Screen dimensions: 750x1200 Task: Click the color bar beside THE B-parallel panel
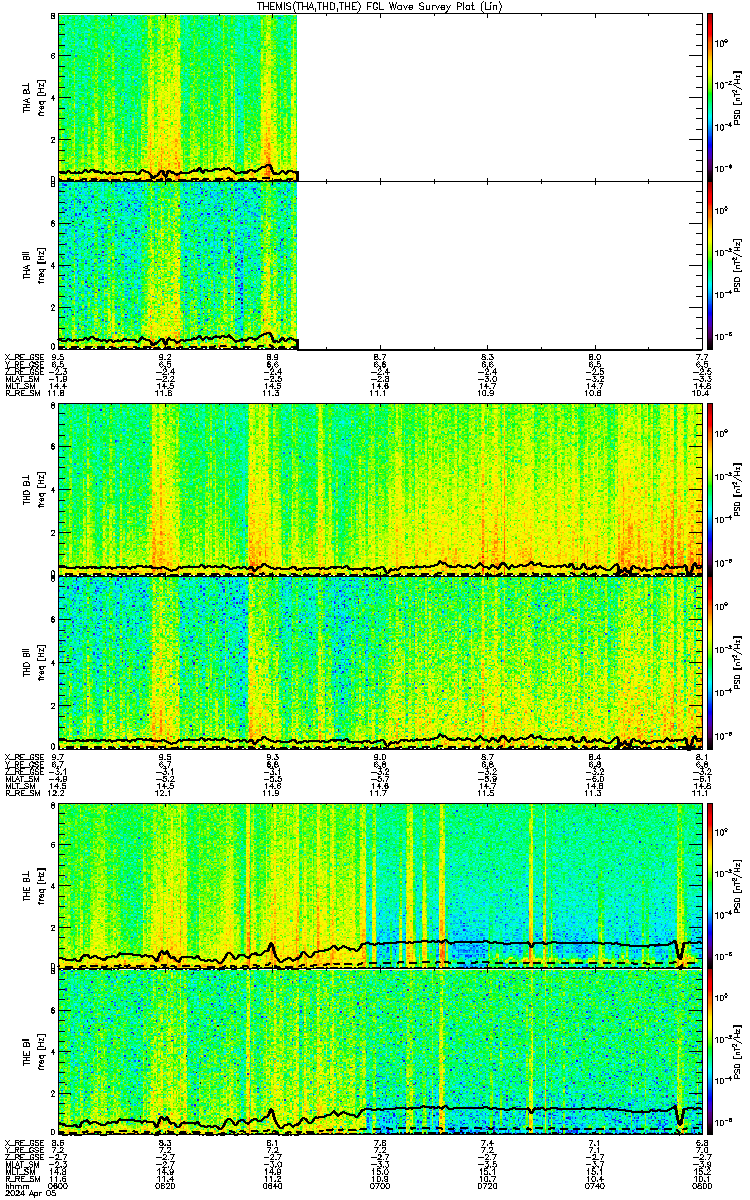click(x=711, y=1050)
